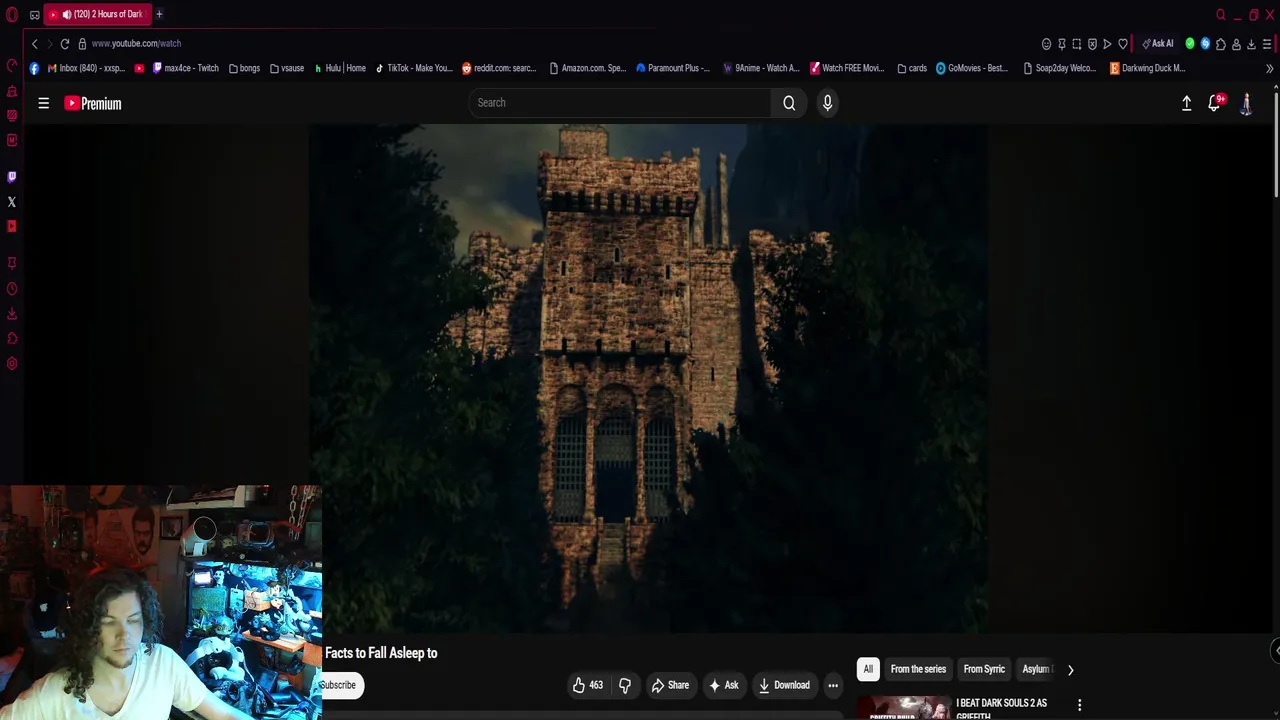Open toolbar player play icon
The width and height of the screenshot is (1280, 720).
coord(1107,44)
